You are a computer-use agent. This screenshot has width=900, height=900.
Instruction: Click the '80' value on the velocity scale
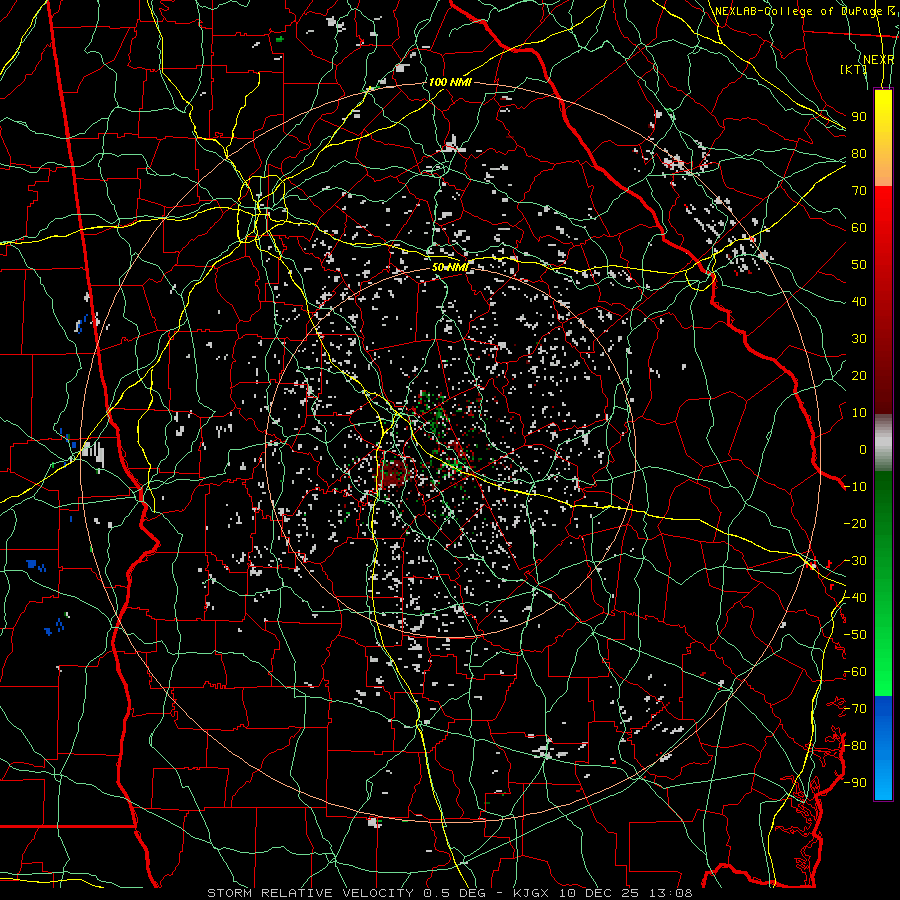tap(859, 153)
